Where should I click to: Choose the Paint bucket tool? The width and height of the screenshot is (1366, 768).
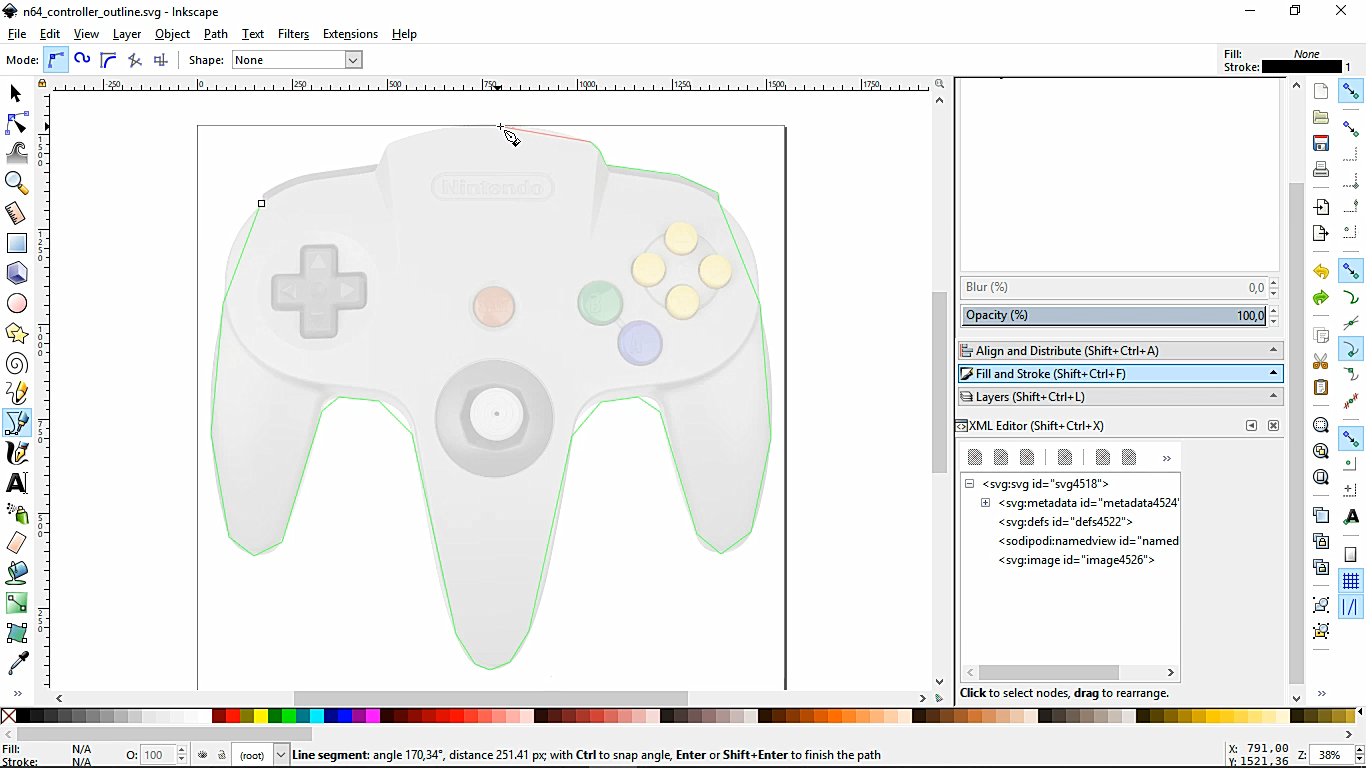[16, 573]
